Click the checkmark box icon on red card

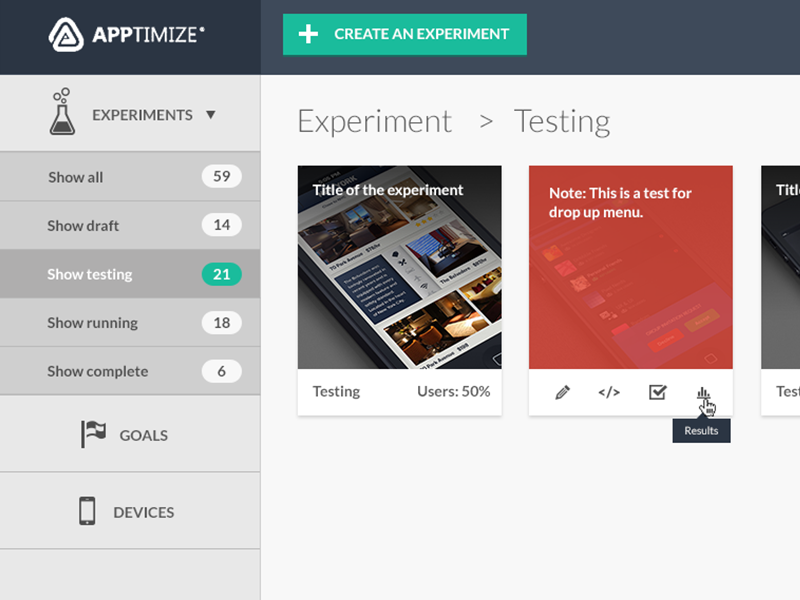point(658,392)
